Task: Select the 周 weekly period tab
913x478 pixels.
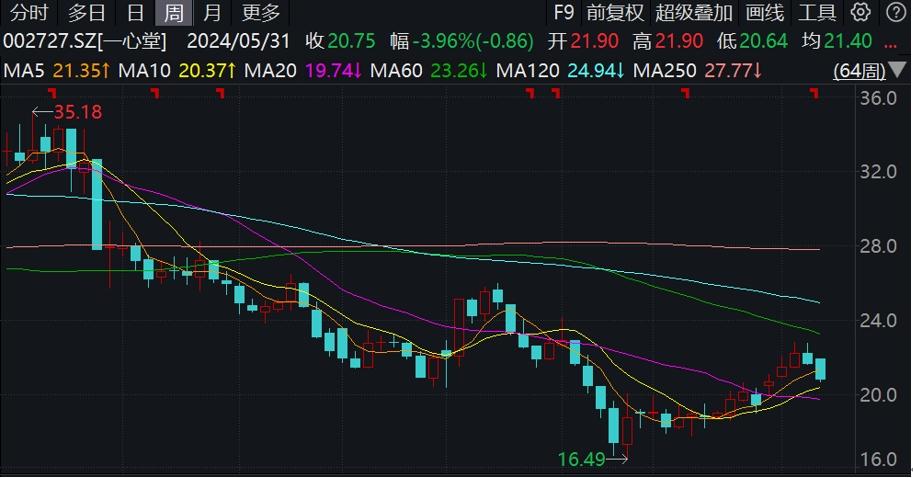Action: point(174,13)
